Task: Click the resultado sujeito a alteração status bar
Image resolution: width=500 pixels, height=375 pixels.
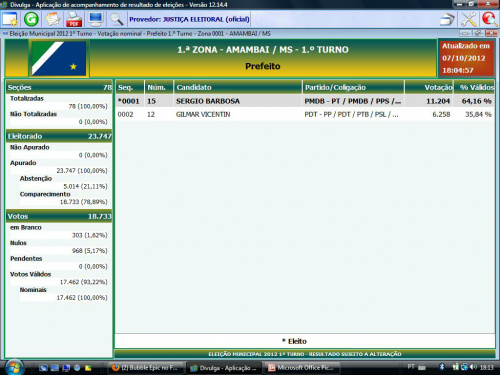Action: [x=305, y=354]
